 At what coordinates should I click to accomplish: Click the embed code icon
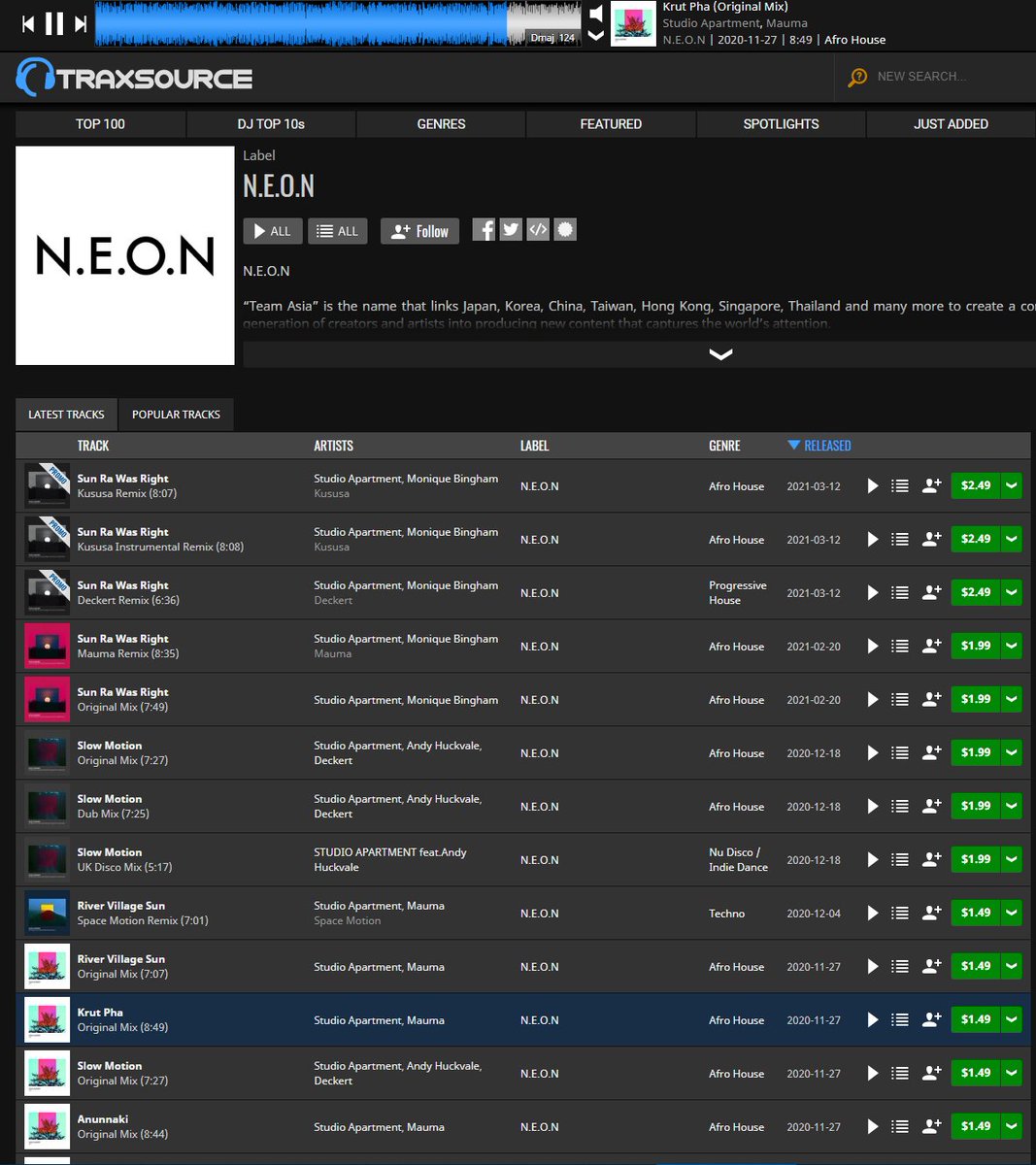(538, 229)
